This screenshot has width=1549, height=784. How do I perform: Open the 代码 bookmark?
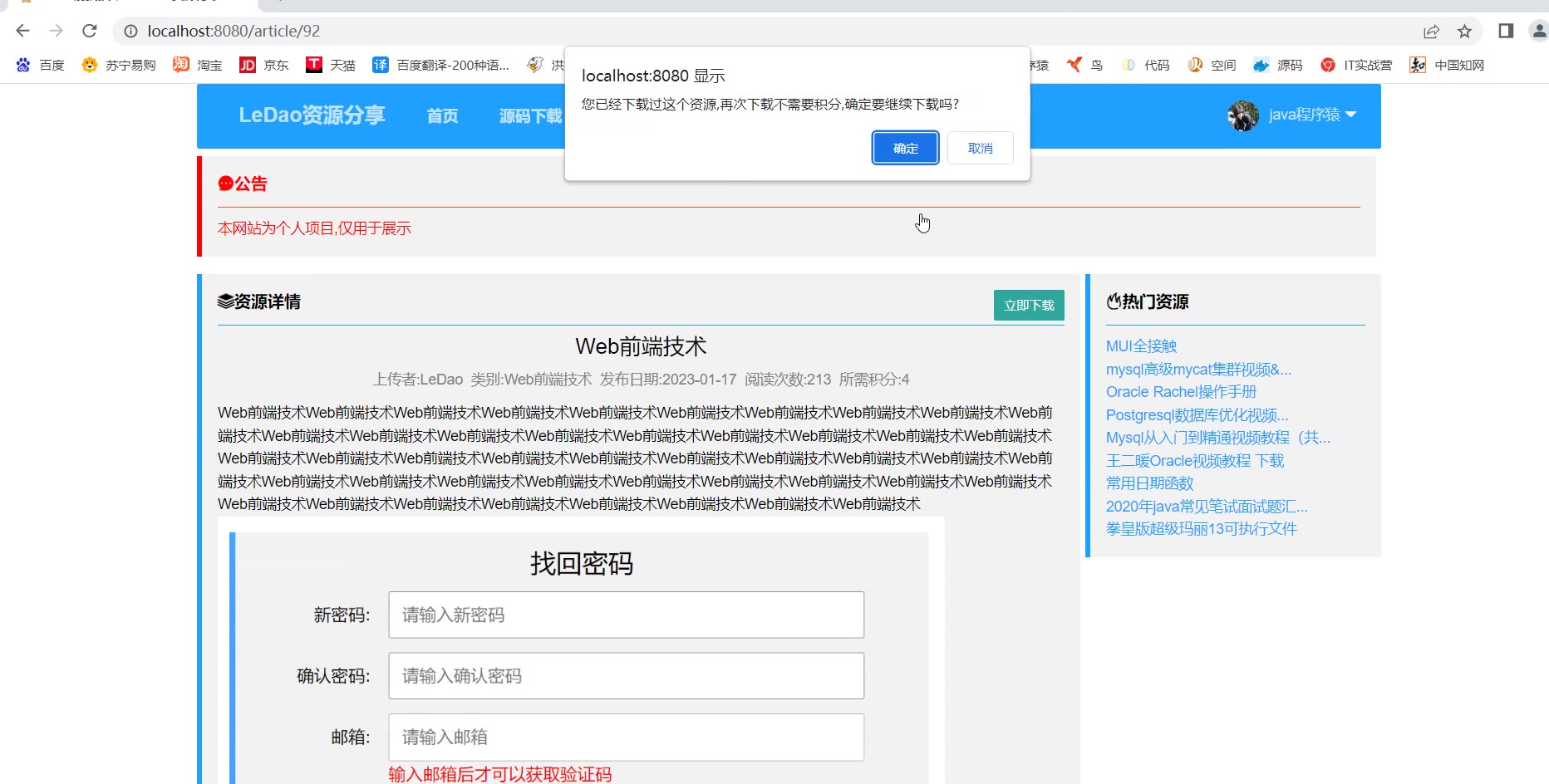(1145, 65)
